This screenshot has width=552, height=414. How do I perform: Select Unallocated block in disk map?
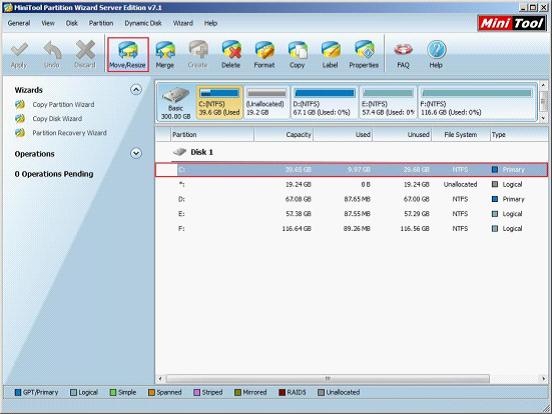tap(266, 102)
